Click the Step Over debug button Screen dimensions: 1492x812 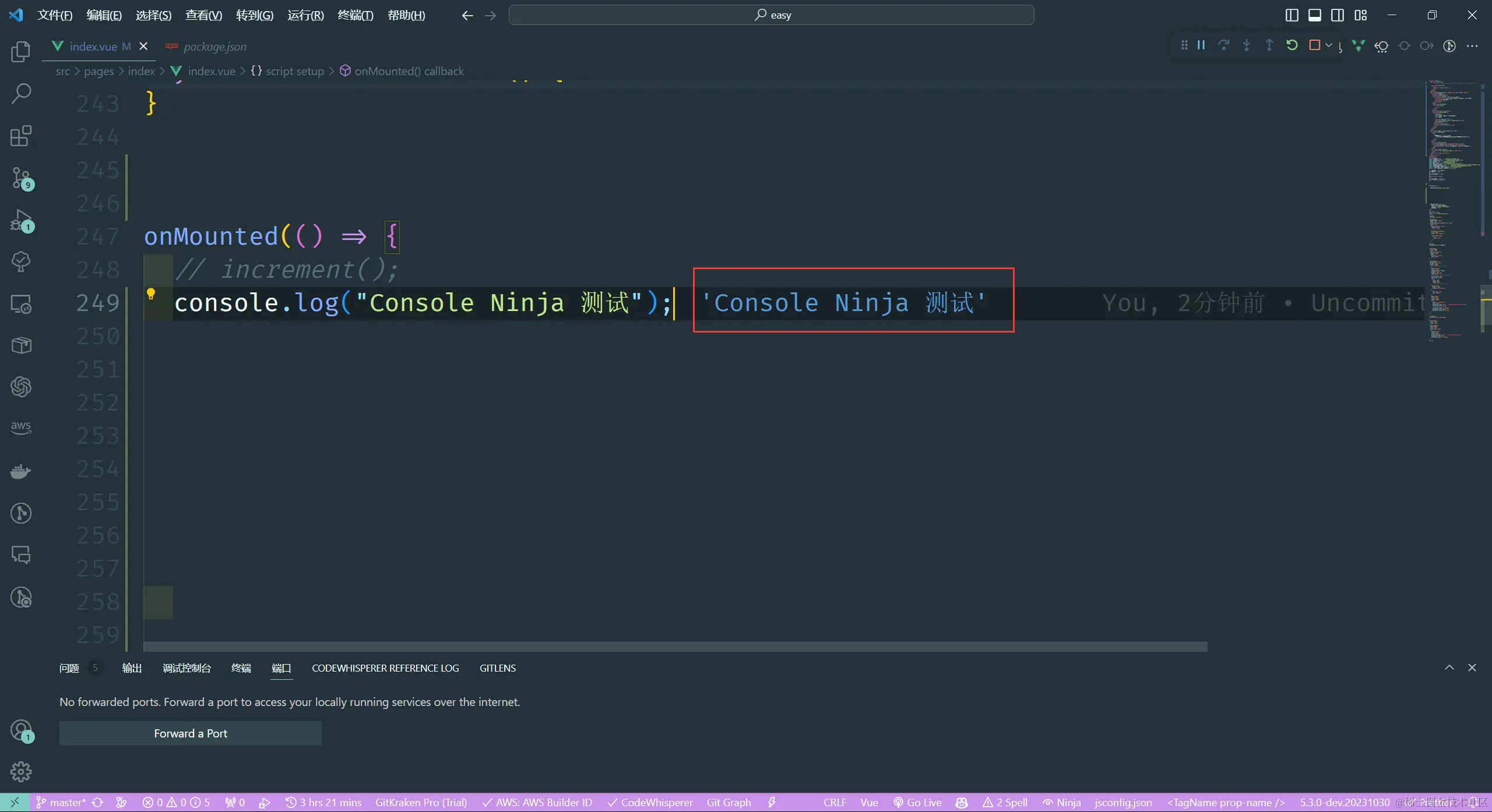1224,45
